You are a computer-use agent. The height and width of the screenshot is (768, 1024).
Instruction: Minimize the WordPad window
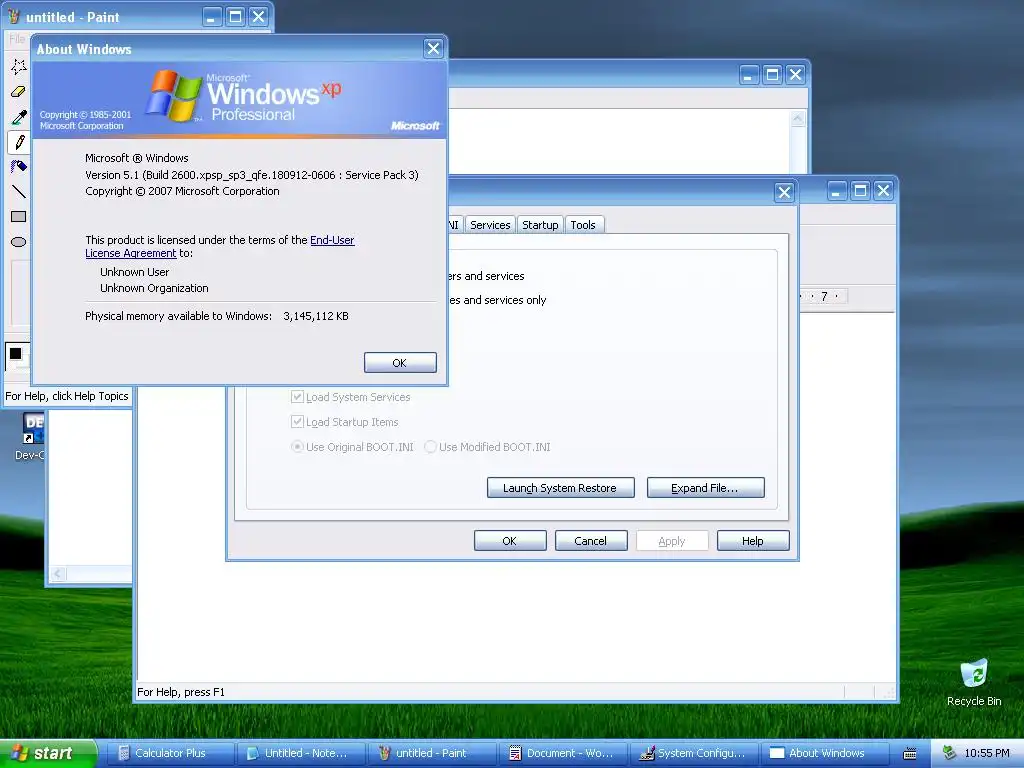click(837, 191)
